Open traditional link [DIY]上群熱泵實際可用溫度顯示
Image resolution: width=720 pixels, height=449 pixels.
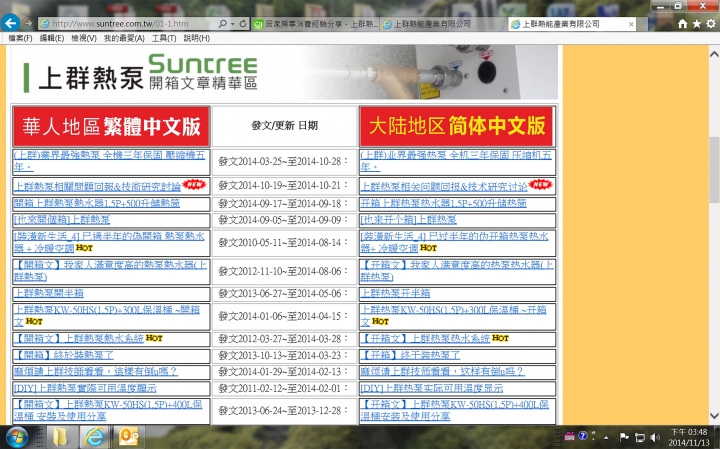[85, 388]
